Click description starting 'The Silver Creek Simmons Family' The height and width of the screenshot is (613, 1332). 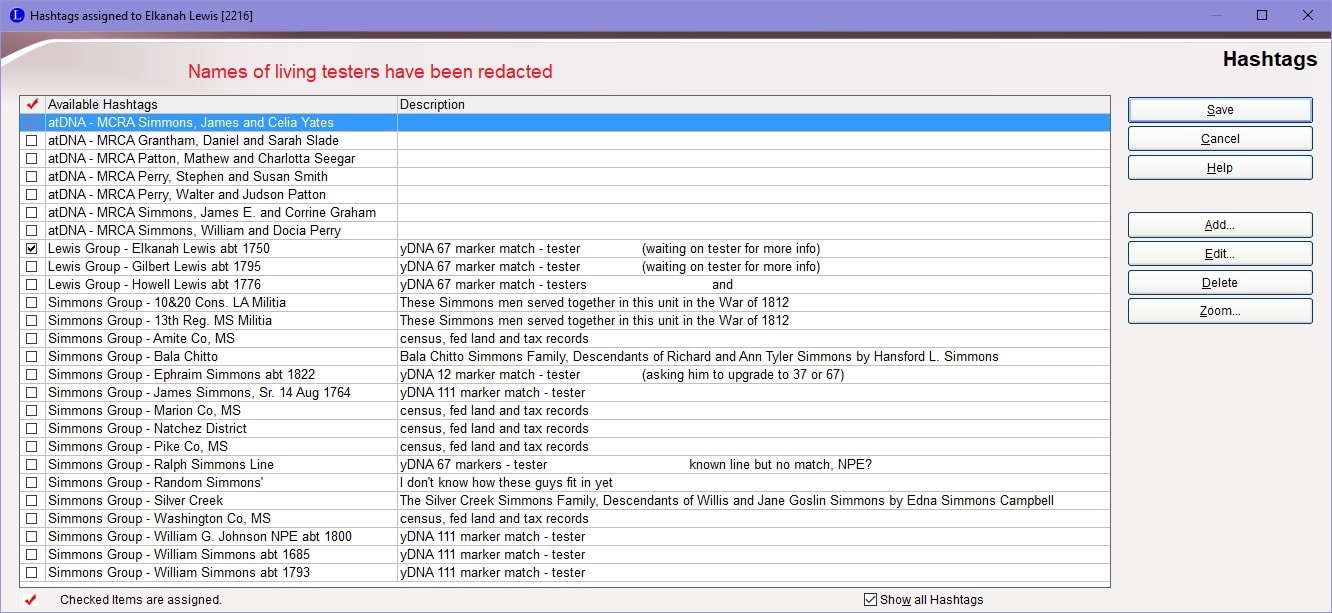(x=727, y=501)
